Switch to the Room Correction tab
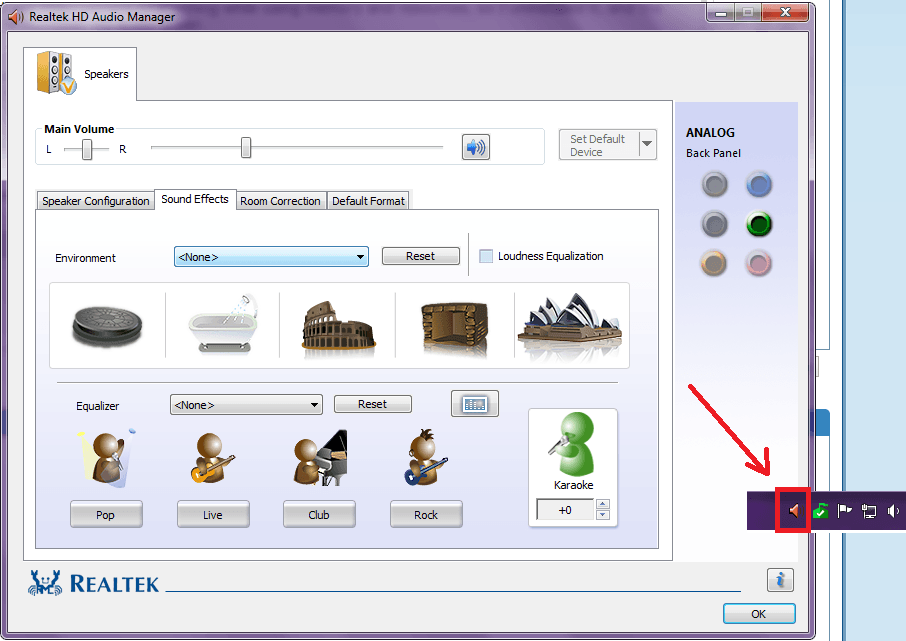The height and width of the screenshot is (641, 906). click(281, 201)
